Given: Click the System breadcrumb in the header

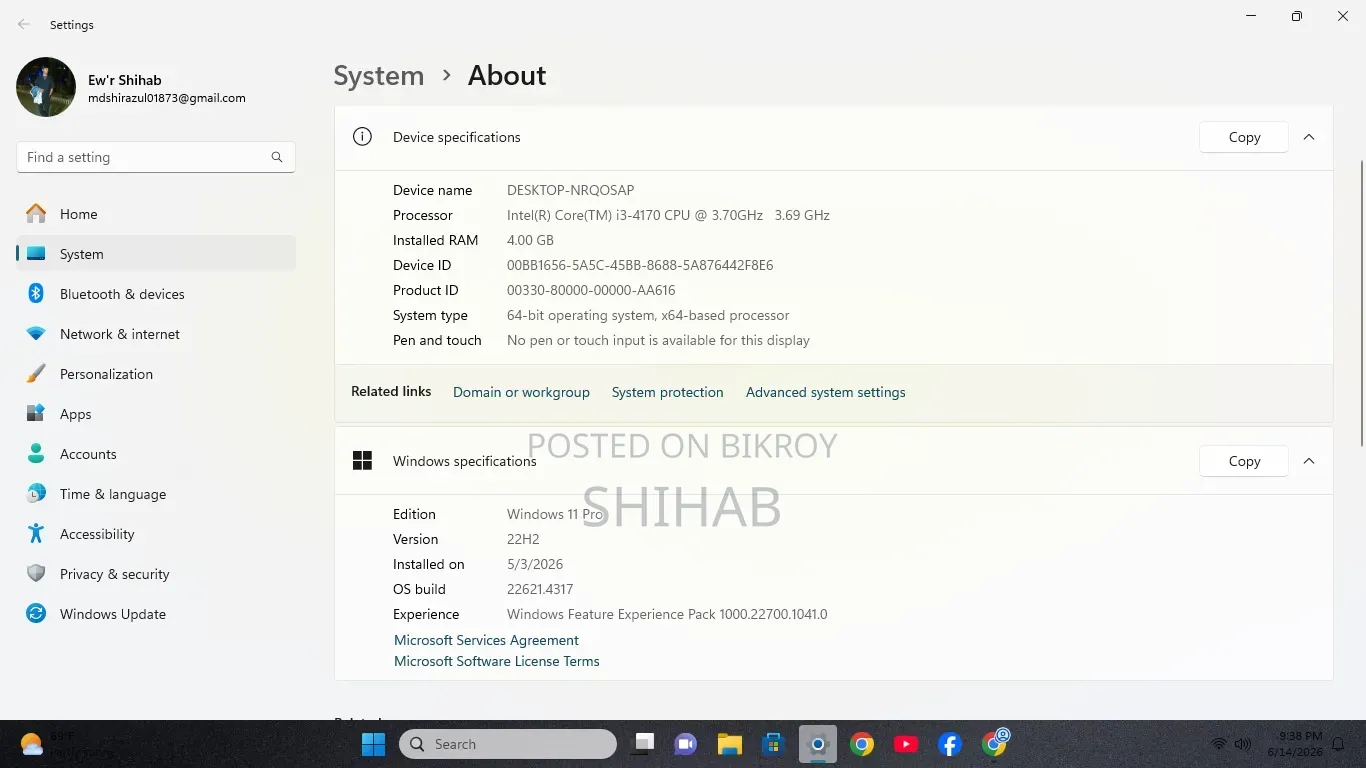Looking at the screenshot, I should pyautogui.click(x=379, y=76).
